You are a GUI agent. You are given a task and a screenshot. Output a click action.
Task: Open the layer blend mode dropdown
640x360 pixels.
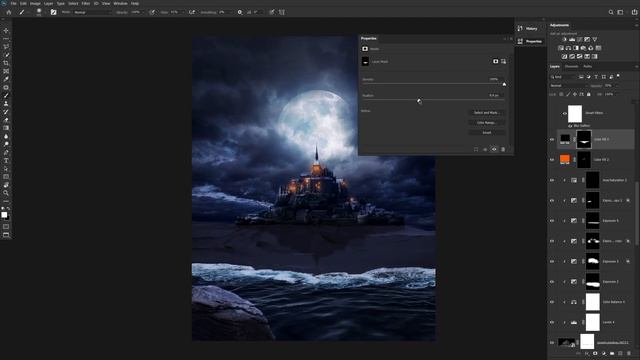coord(568,86)
